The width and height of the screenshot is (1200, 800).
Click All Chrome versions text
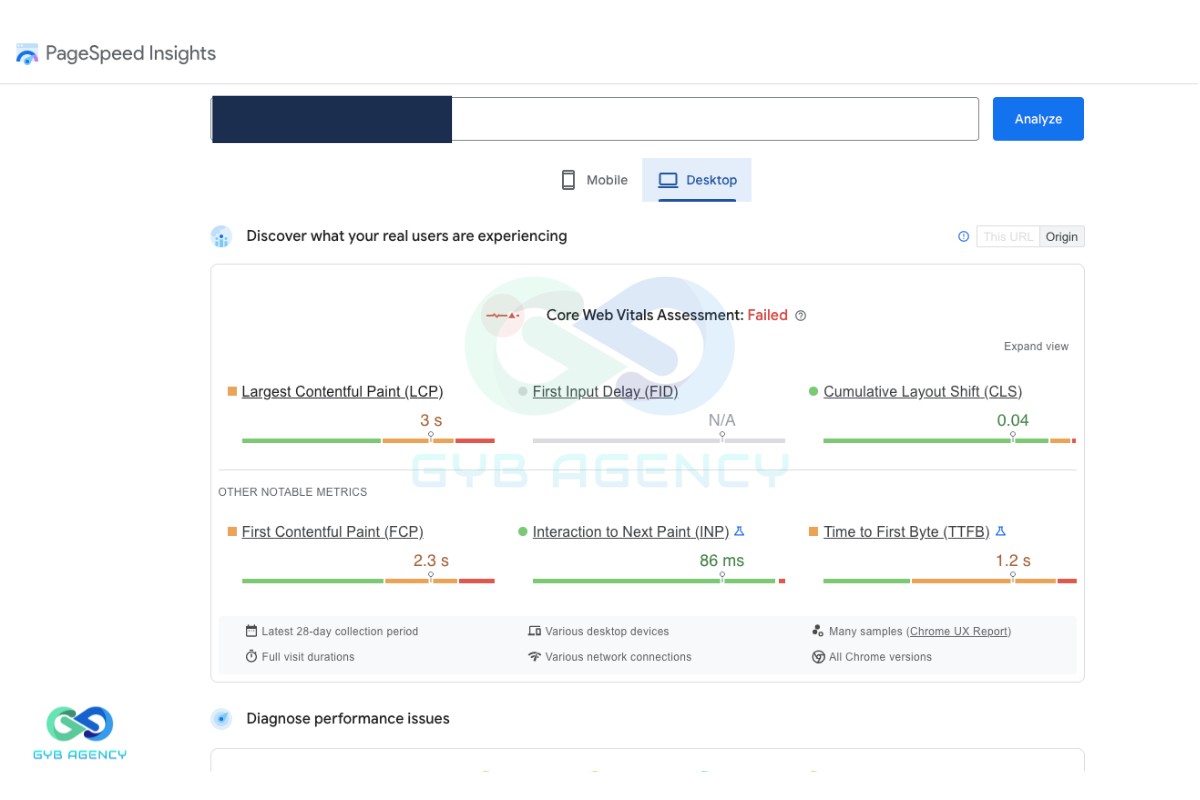[880, 657]
